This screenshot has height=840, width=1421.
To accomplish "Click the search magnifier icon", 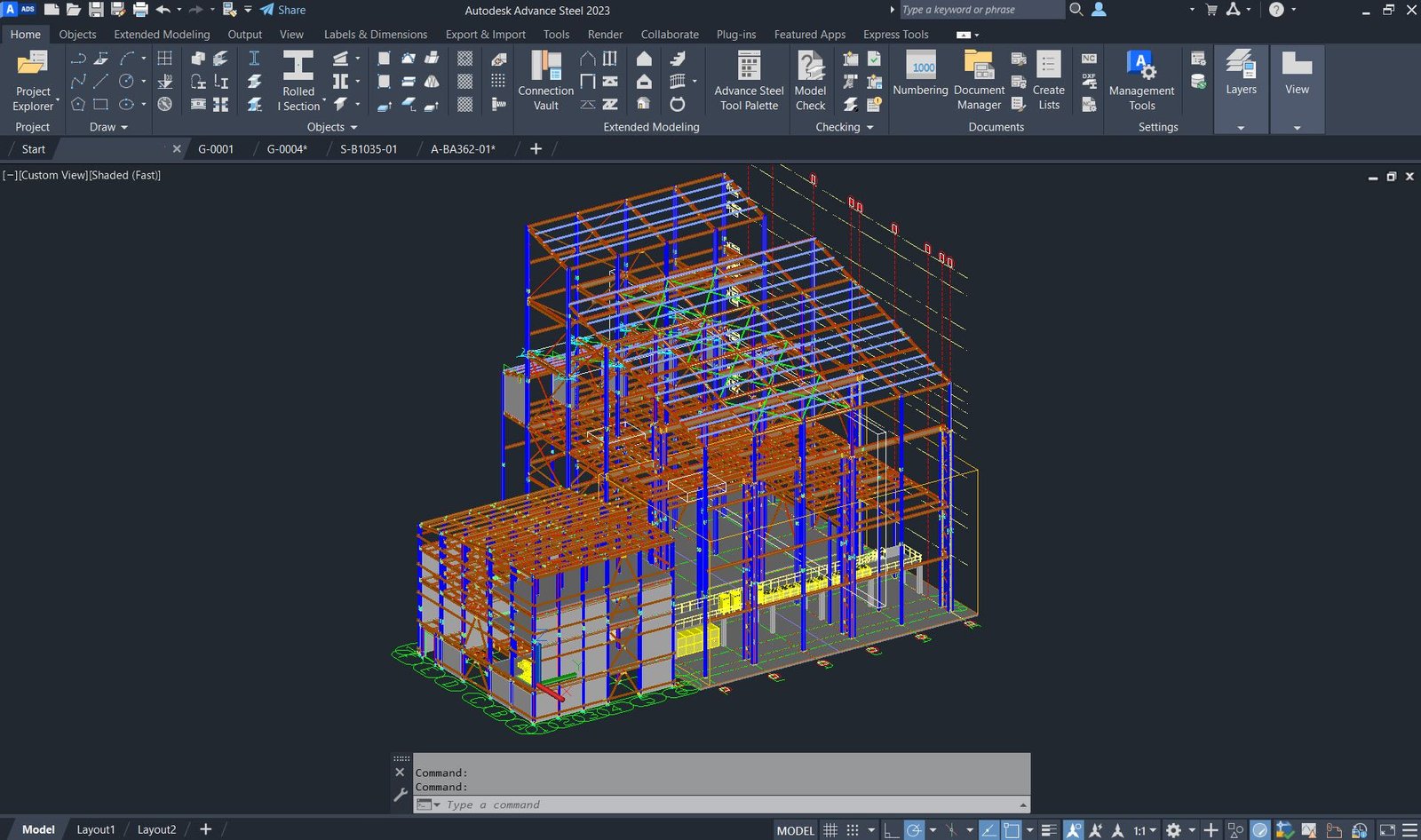I will coord(1076,10).
